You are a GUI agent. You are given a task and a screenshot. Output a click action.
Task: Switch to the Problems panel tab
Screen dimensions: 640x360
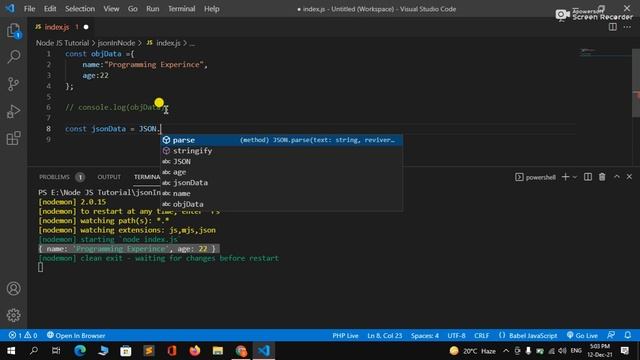tap(62, 177)
